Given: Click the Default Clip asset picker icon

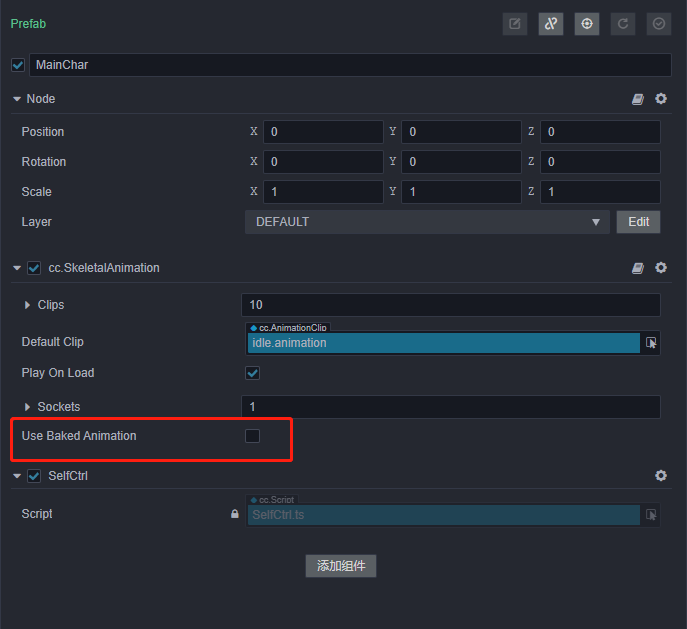Looking at the screenshot, I should (x=651, y=343).
